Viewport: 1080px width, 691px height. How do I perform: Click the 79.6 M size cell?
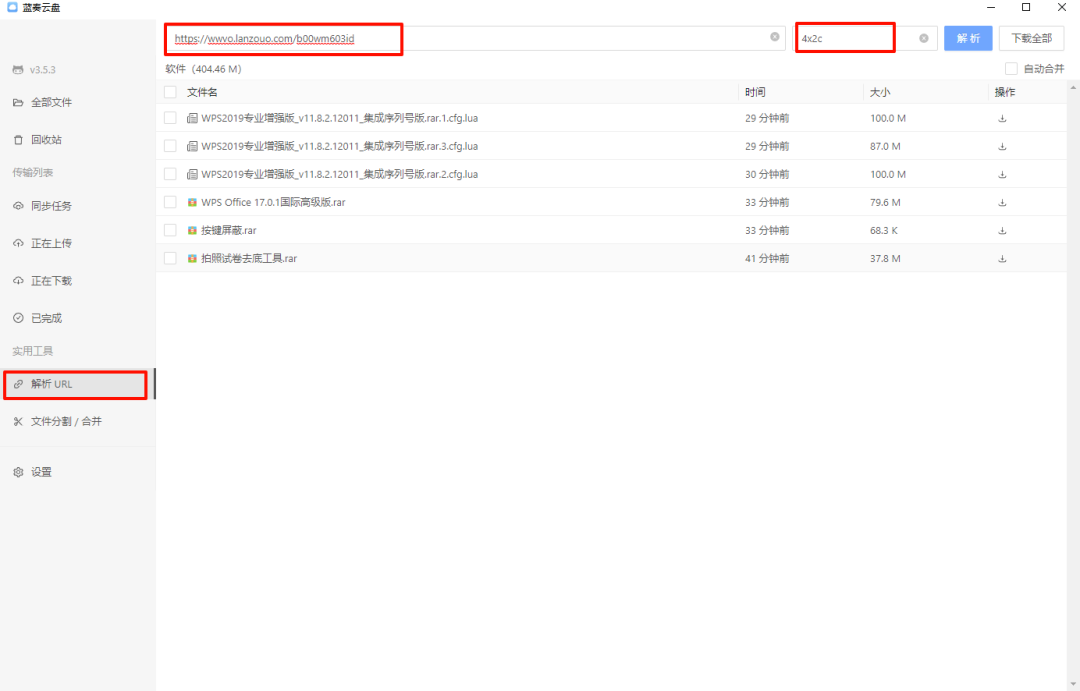click(x=885, y=203)
